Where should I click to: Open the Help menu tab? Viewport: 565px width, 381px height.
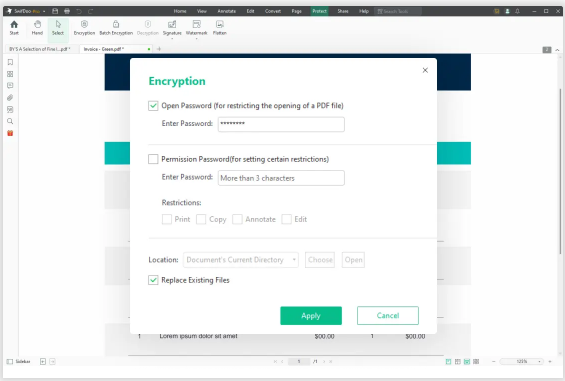pyautogui.click(x=364, y=11)
